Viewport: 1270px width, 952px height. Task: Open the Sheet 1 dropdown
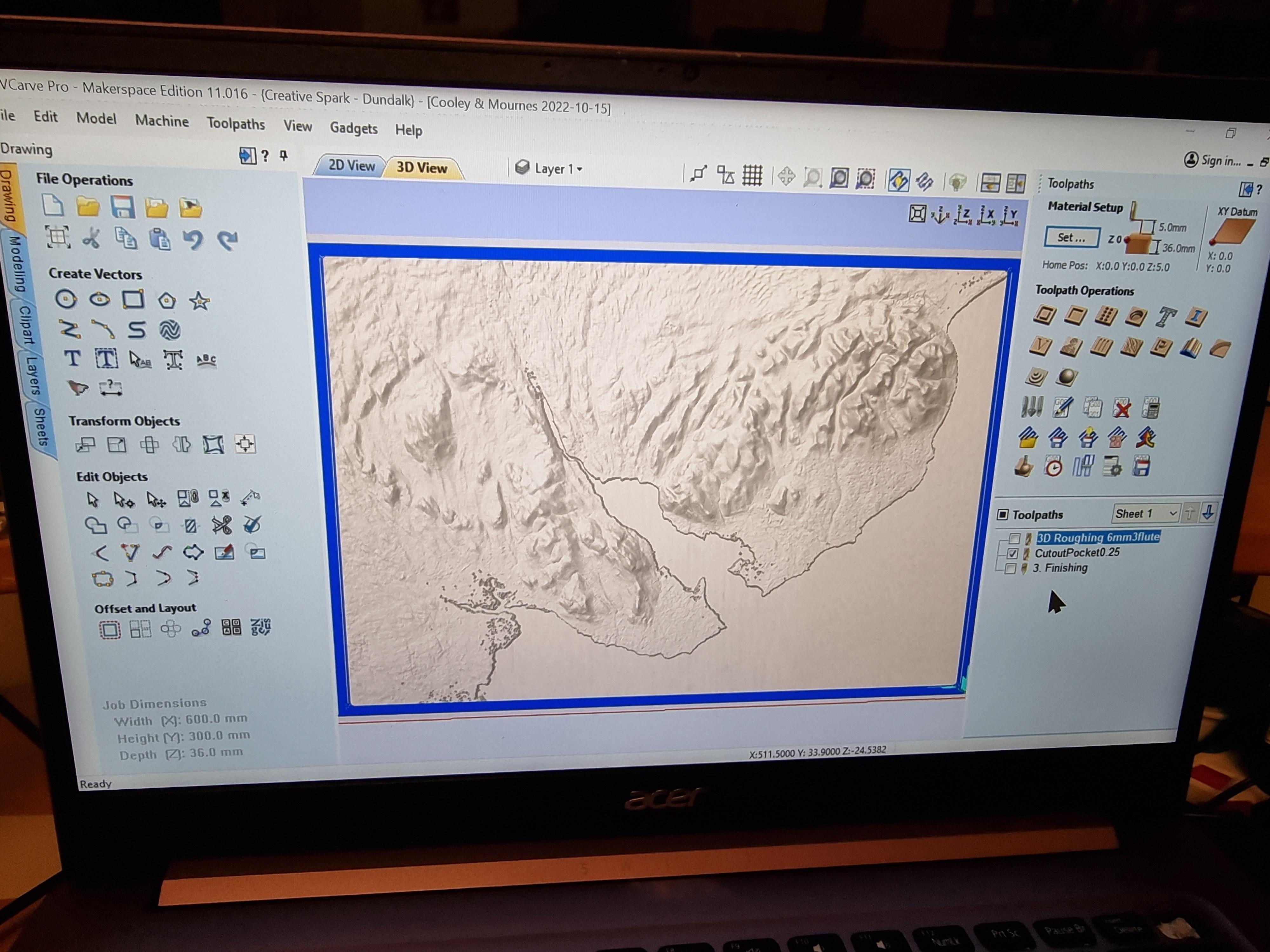pos(1173,513)
